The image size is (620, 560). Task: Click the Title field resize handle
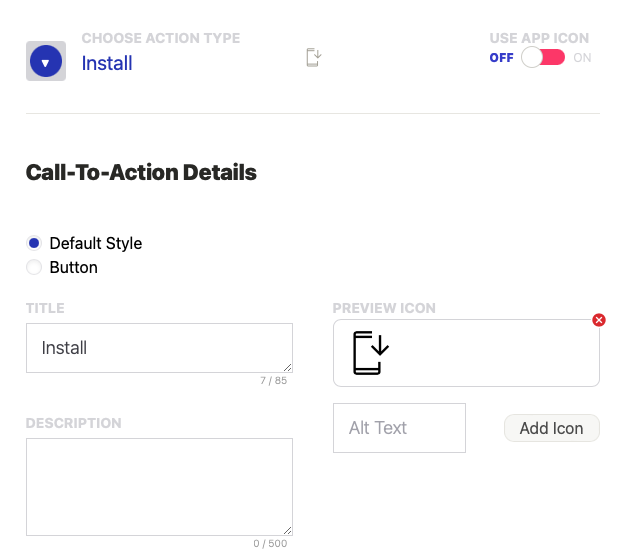(x=287, y=367)
